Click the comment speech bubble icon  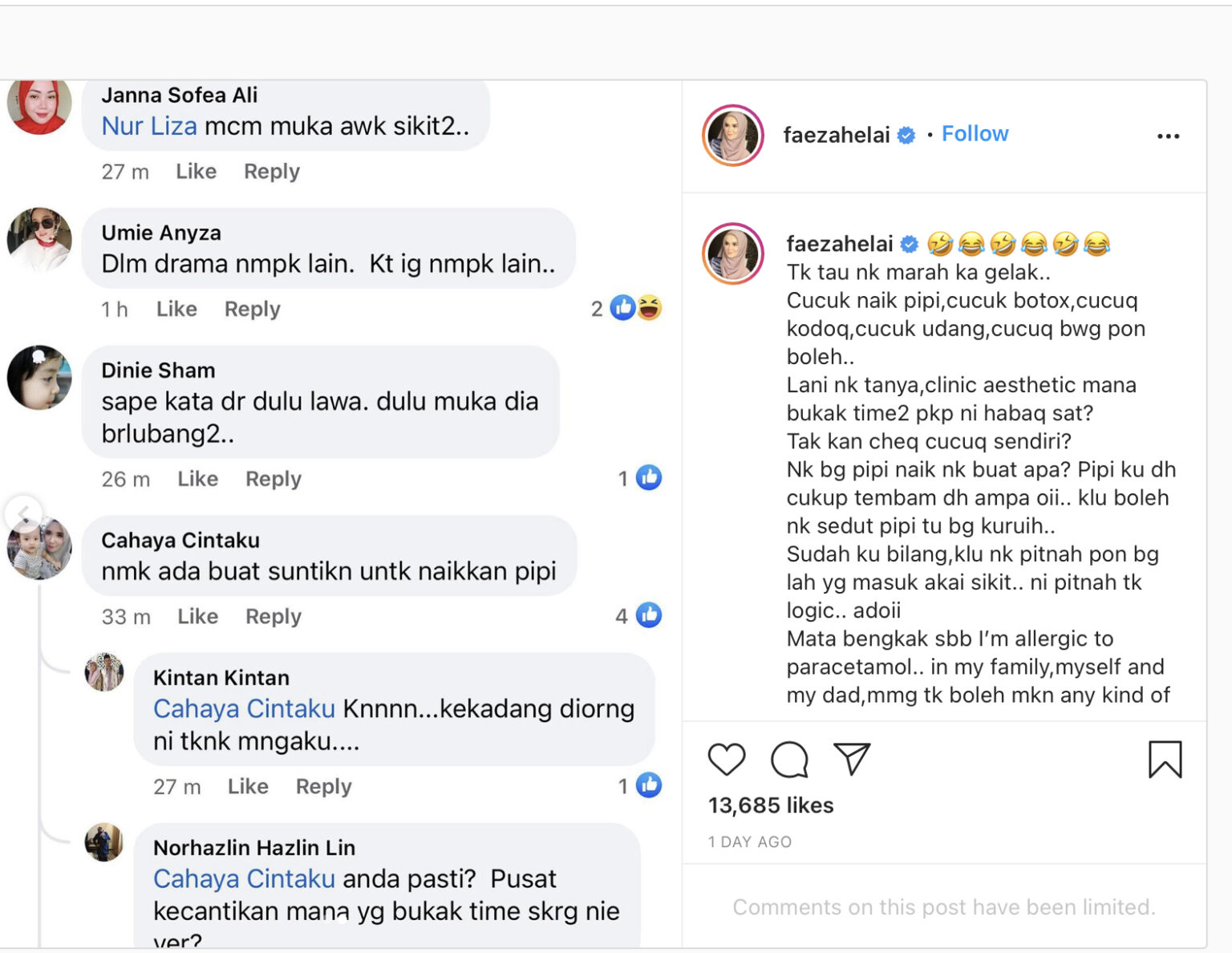789,759
